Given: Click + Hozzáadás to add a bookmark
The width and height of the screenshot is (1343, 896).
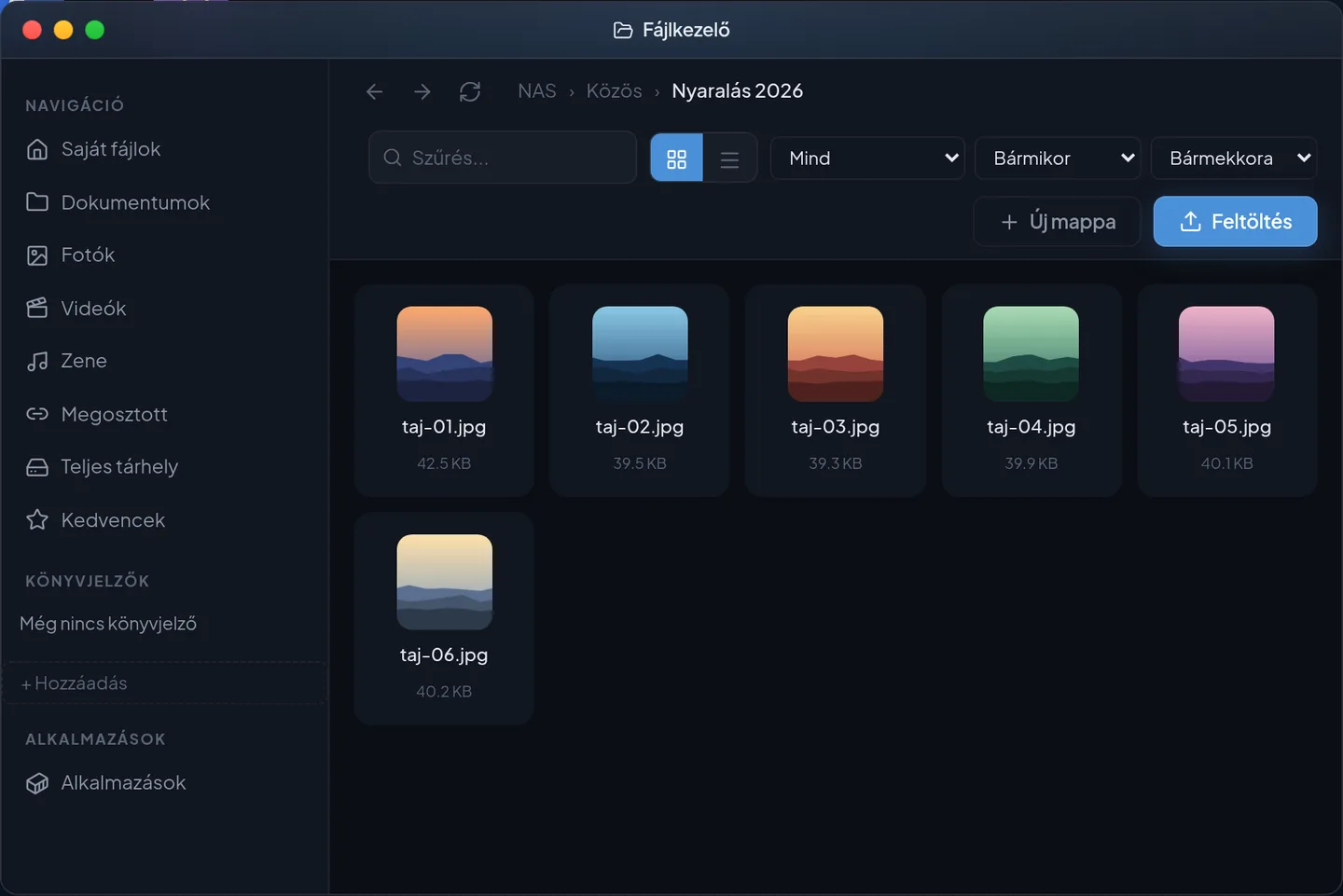Looking at the screenshot, I should pyautogui.click(x=164, y=683).
